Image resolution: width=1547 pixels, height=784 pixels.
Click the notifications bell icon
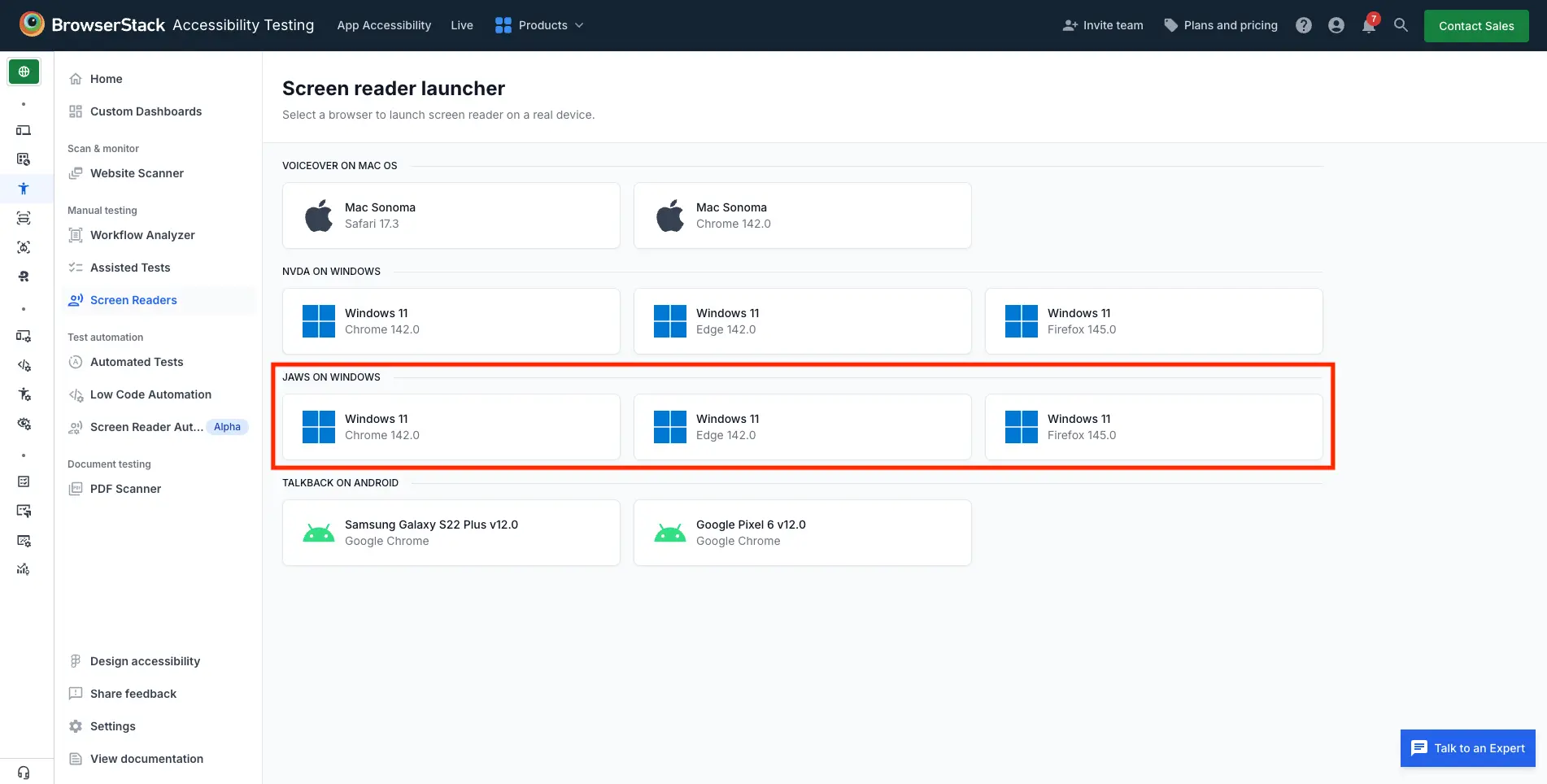(1368, 26)
